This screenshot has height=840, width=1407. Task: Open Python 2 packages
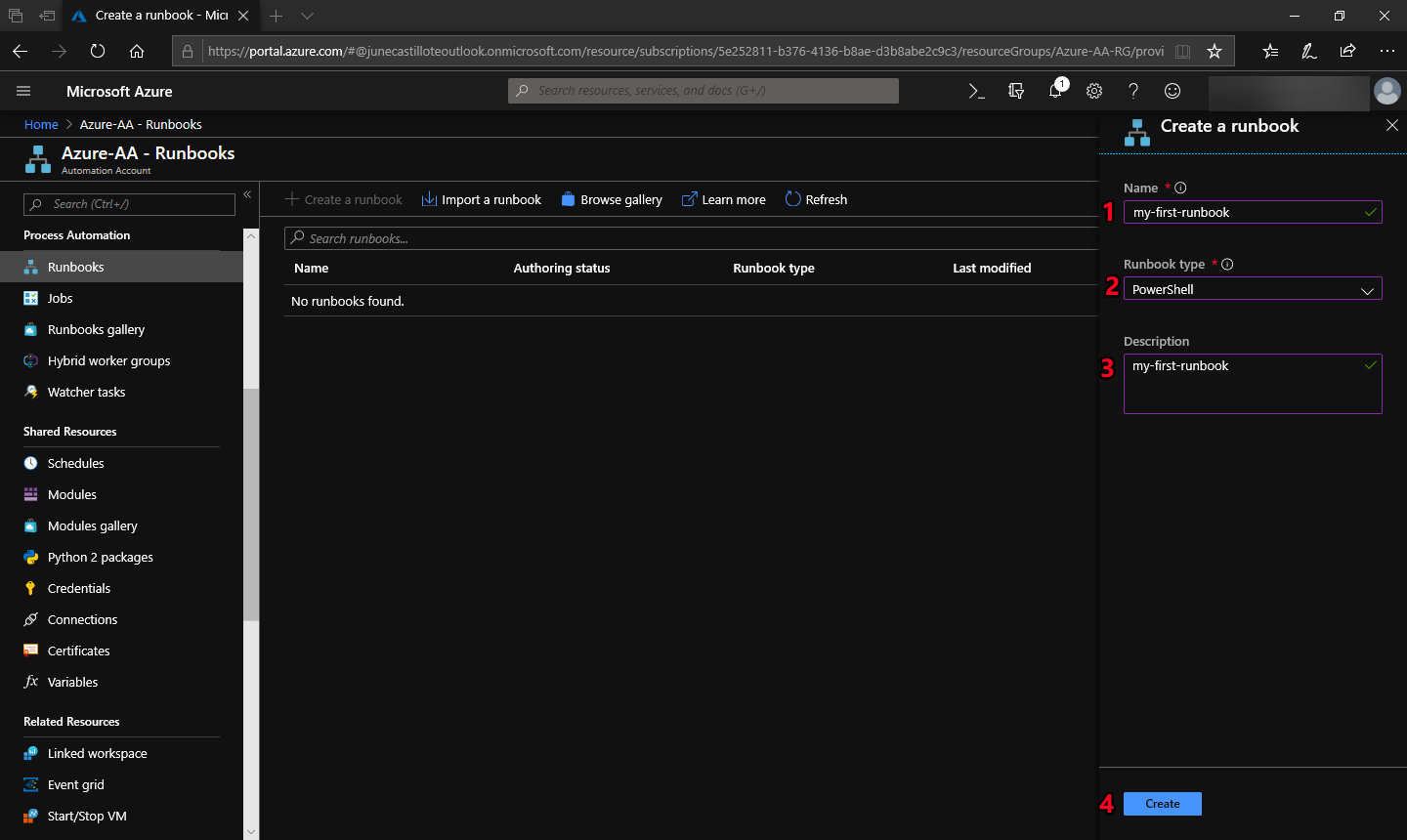[30, 557]
